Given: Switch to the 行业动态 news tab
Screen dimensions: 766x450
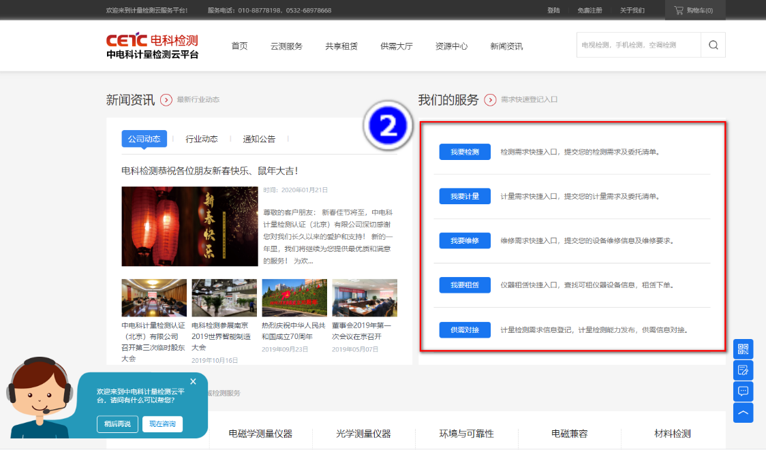Looking at the screenshot, I should 201,139.
